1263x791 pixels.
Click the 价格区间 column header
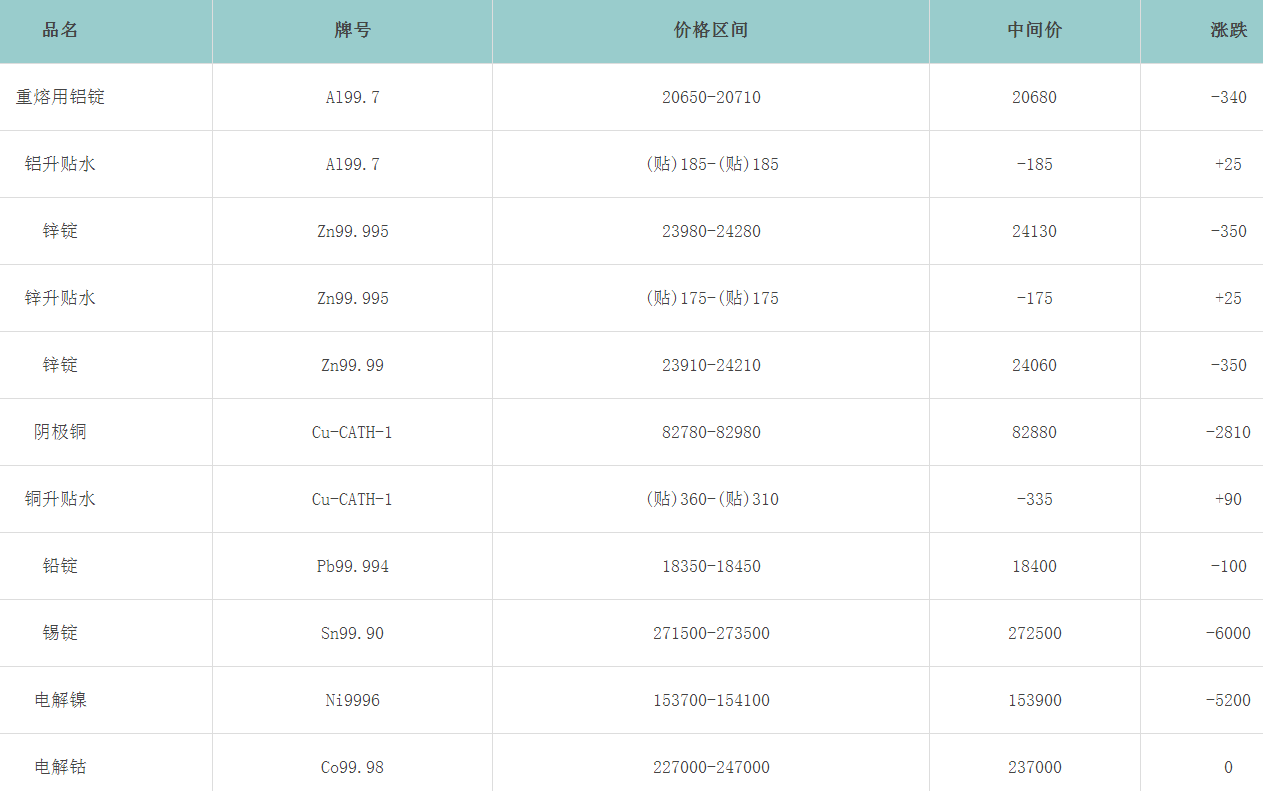pyautogui.click(x=711, y=30)
